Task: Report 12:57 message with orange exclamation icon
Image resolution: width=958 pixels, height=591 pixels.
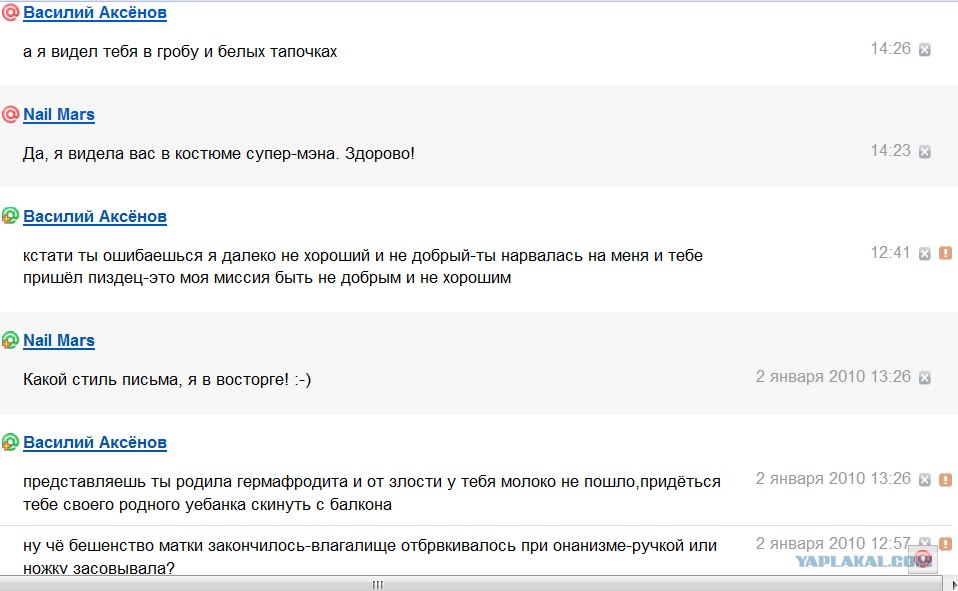Action: pos(945,543)
